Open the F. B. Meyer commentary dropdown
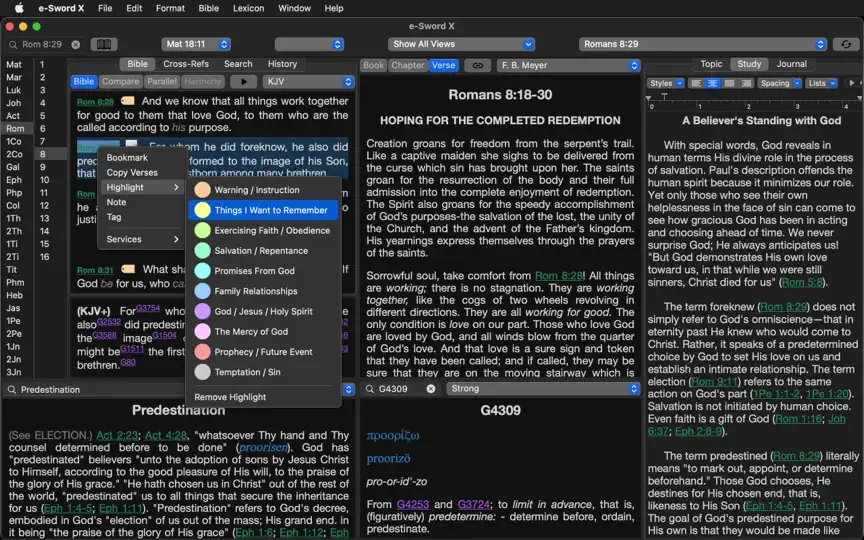This screenshot has width=864, height=540. (x=568, y=65)
